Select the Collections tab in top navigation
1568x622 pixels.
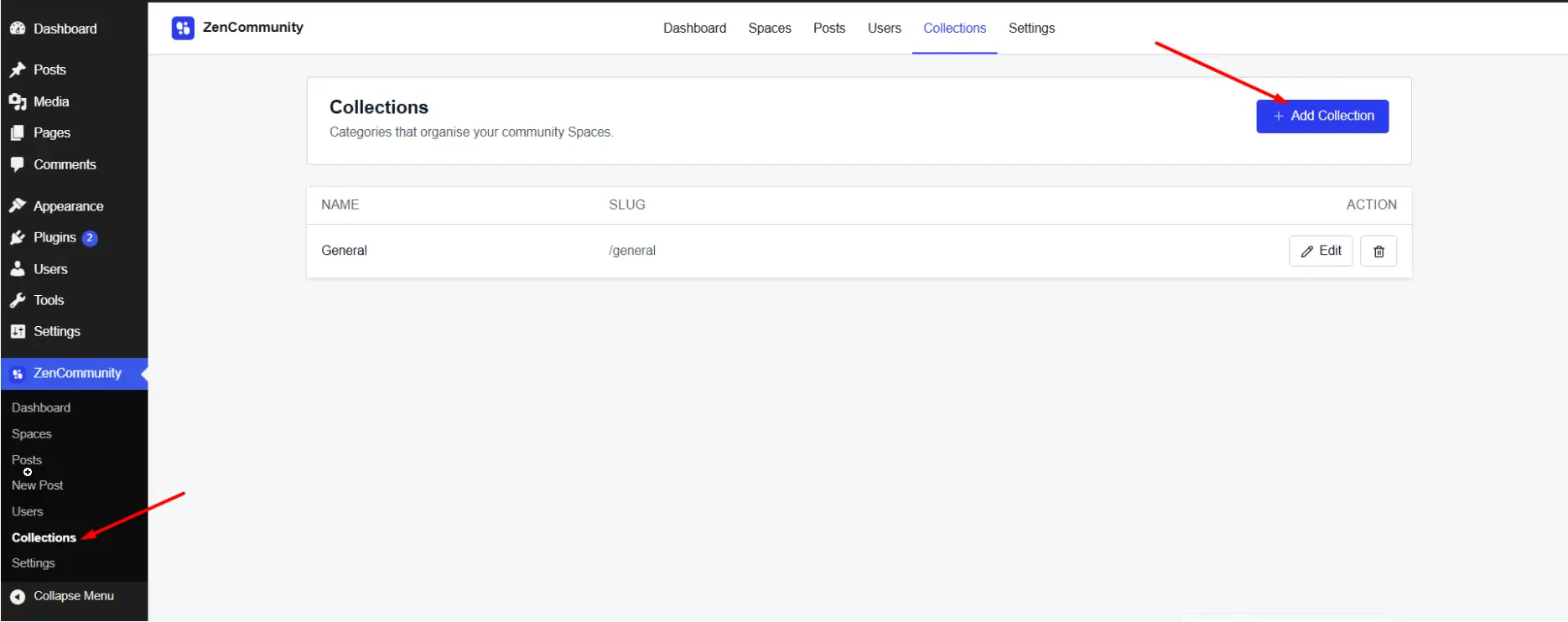click(x=955, y=29)
